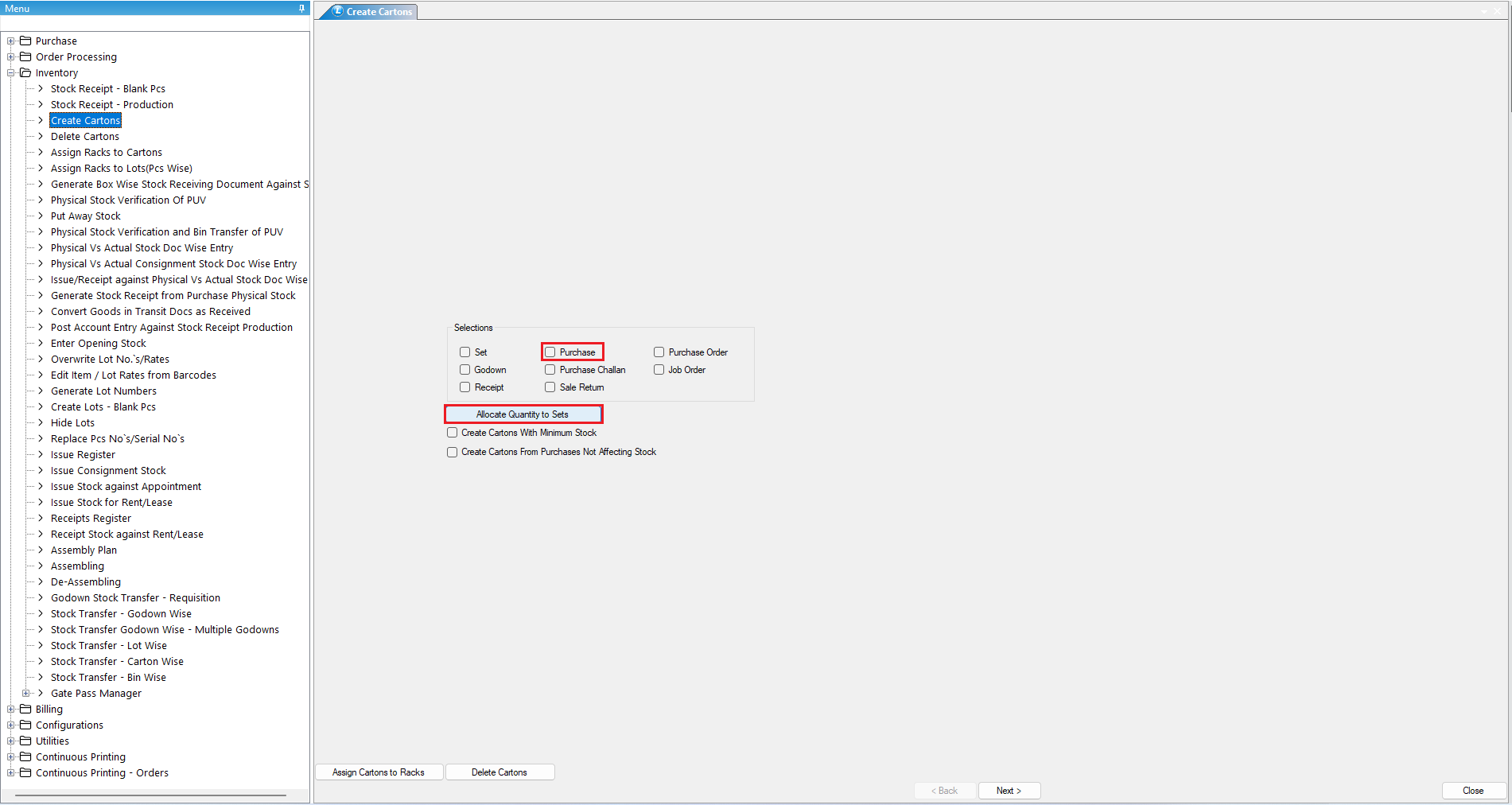
Task: Click the Configurations folder icon
Action: pyautogui.click(x=25, y=725)
